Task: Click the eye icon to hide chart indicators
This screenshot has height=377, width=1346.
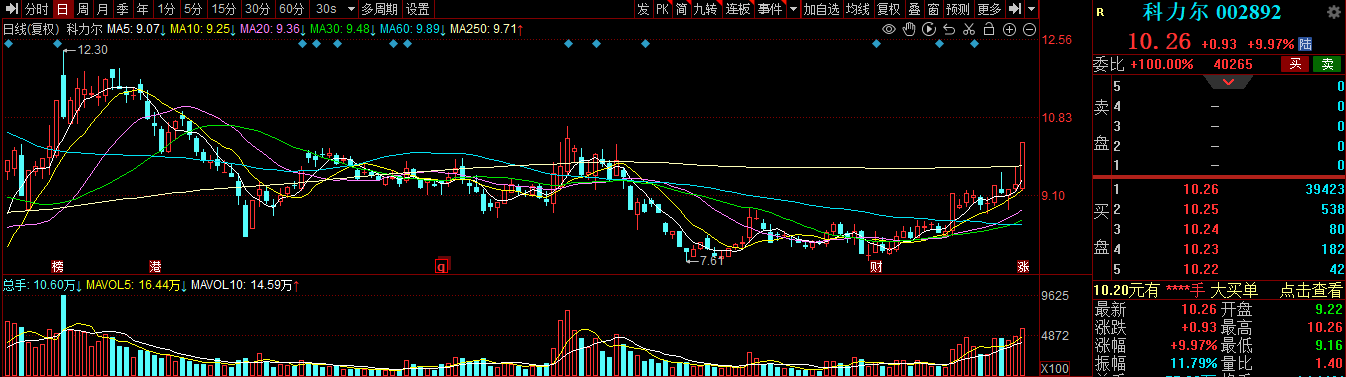Action: 889,29
